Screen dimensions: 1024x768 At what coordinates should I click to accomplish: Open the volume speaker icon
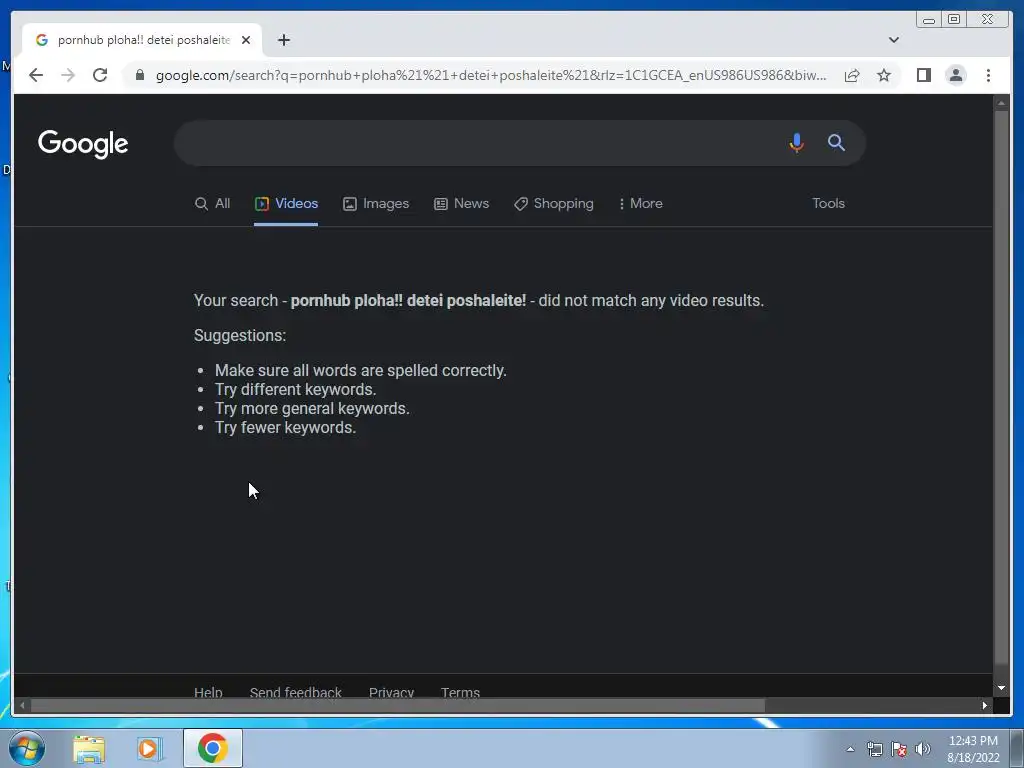(x=923, y=749)
